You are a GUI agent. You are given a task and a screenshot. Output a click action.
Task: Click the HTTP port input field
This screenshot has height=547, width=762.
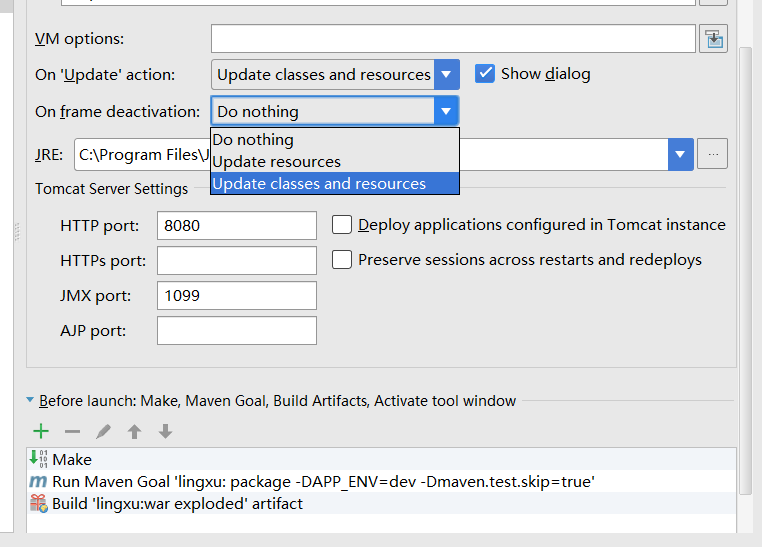click(x=237, y=226)
